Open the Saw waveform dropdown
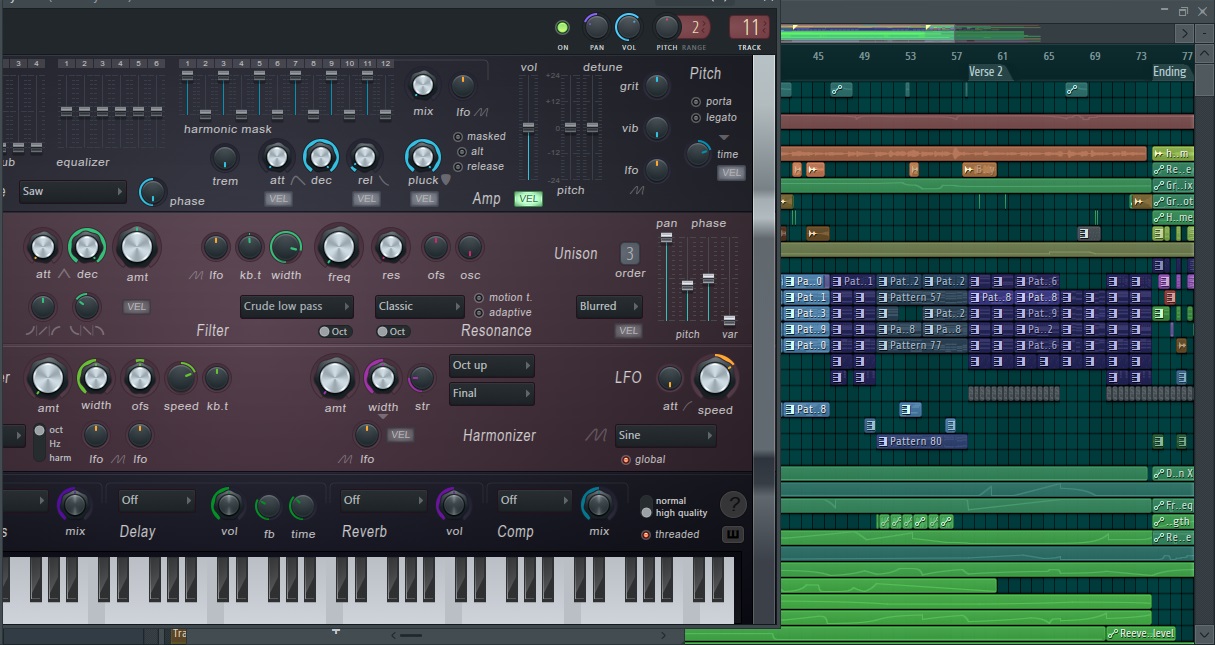The width and height of the screenshot is (1215, 645). click(x=72, y=191)
